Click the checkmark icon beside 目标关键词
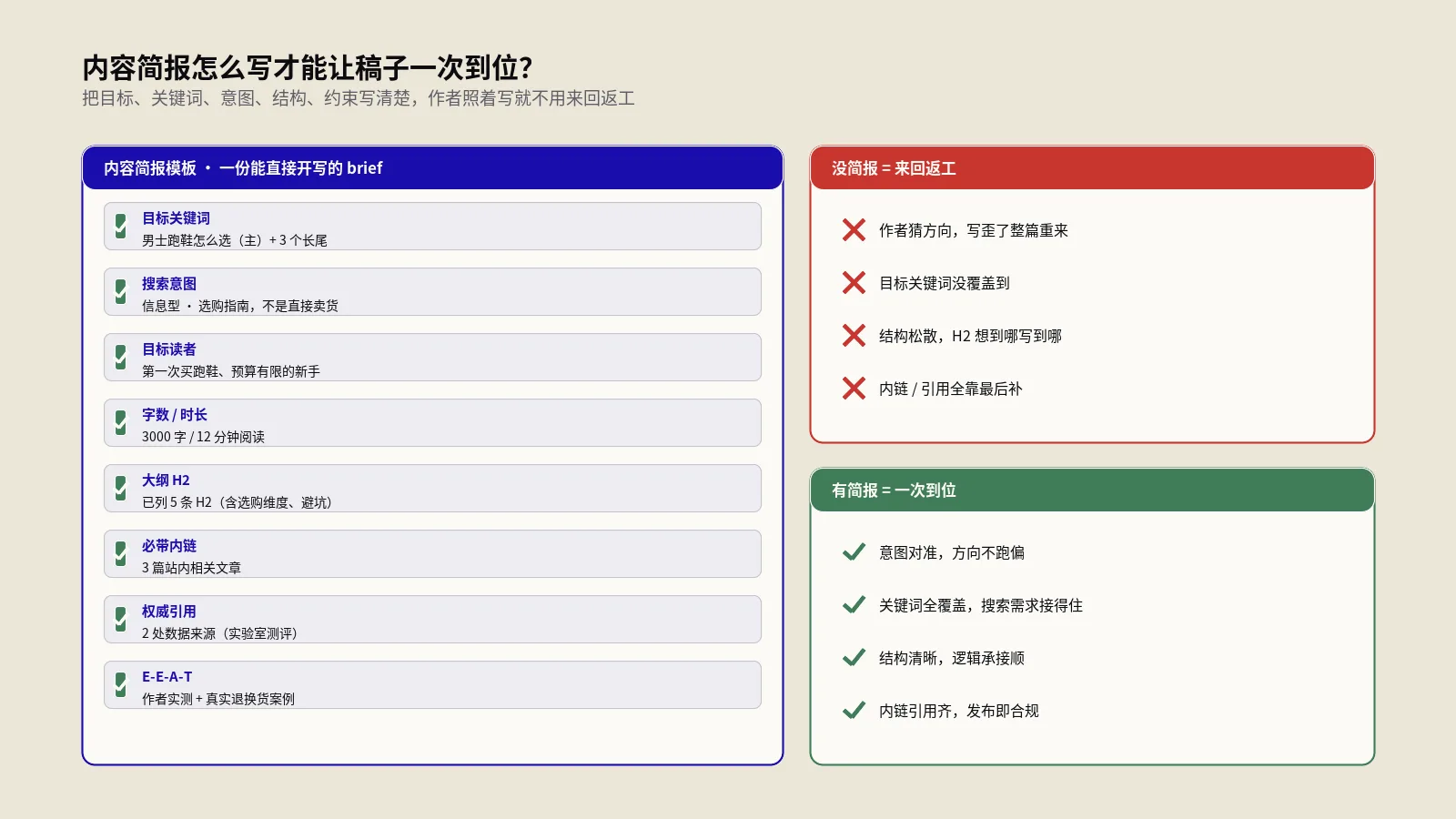The height and width of the screenshot is (819, 1456). [x=121, y=226]
